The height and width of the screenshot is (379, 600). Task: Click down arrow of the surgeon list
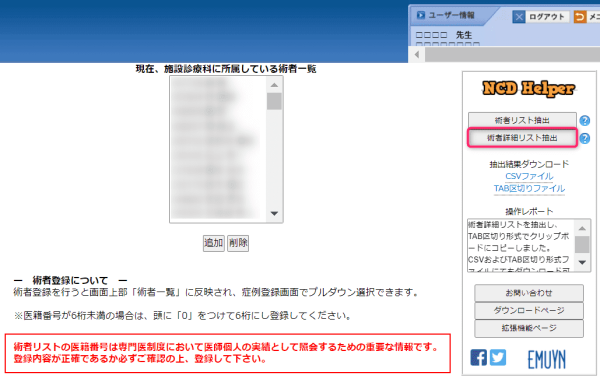pyautogui.click(x=274, y=213)
